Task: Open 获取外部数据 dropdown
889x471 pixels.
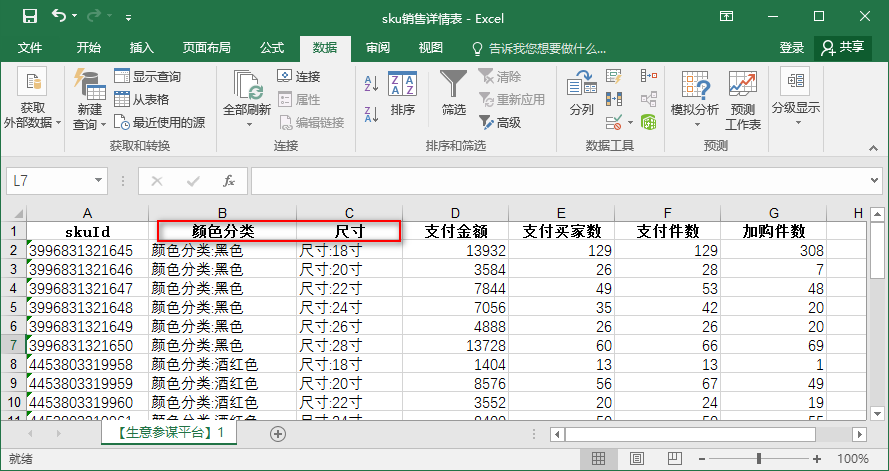Action: click(32, 100)
